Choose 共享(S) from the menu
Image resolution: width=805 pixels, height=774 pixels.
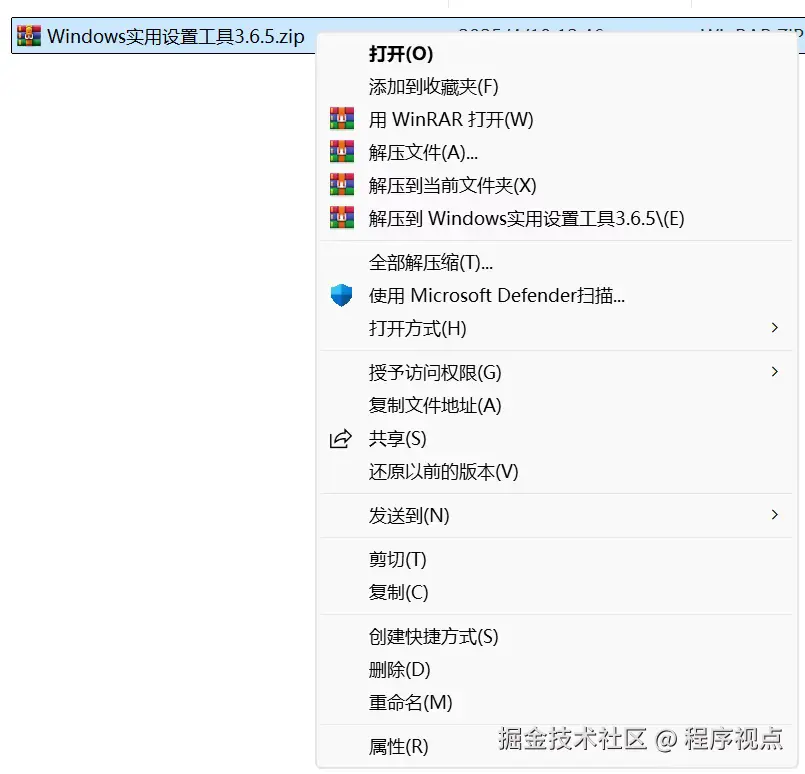click(556, 438)
